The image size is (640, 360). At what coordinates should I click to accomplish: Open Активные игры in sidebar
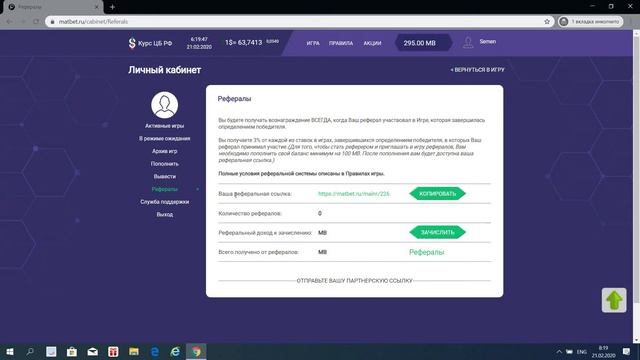(164, 126)
